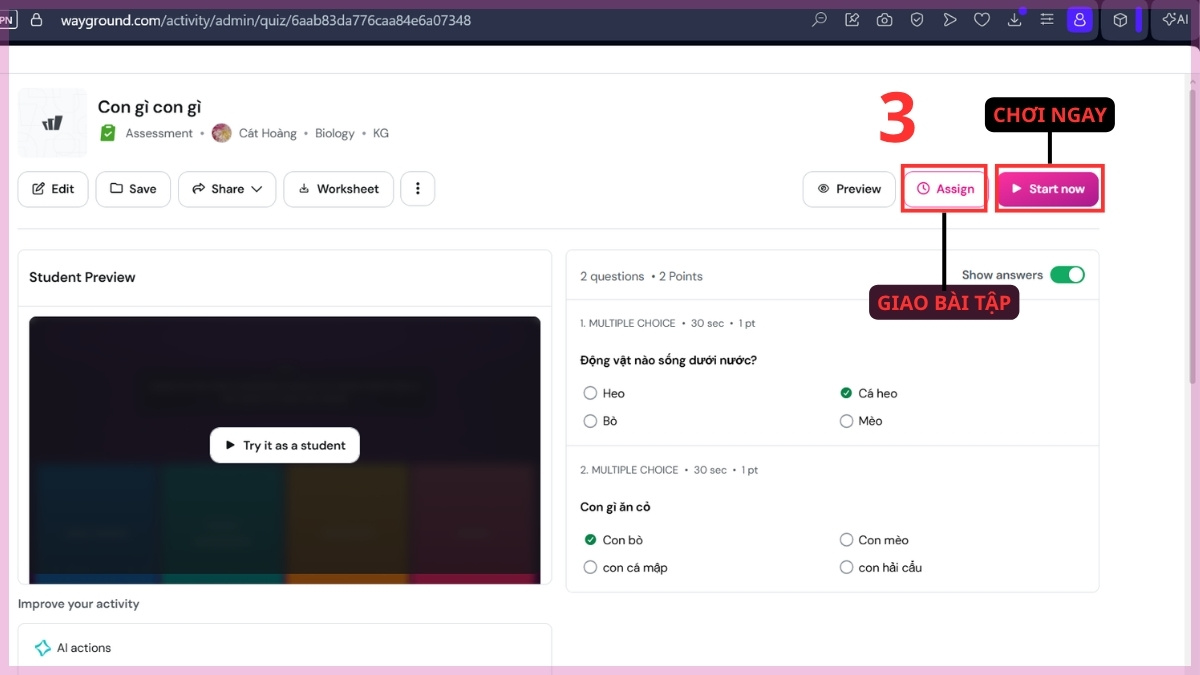Open the sliders easy-setup icon in browser toolbar

pos(1047,20)
